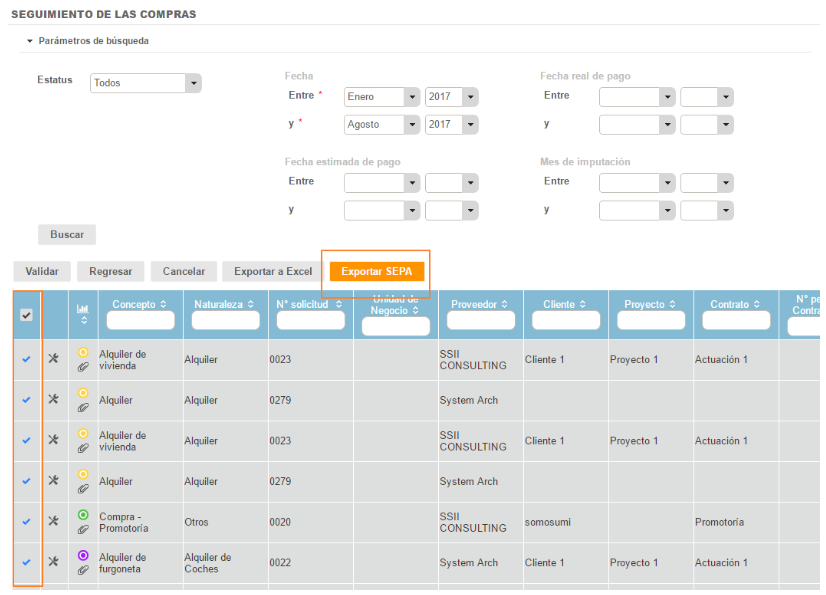This screenshot has width=826, height=595.
Task: Toggle the select-all checkbox in the table header
Action: 27,315
